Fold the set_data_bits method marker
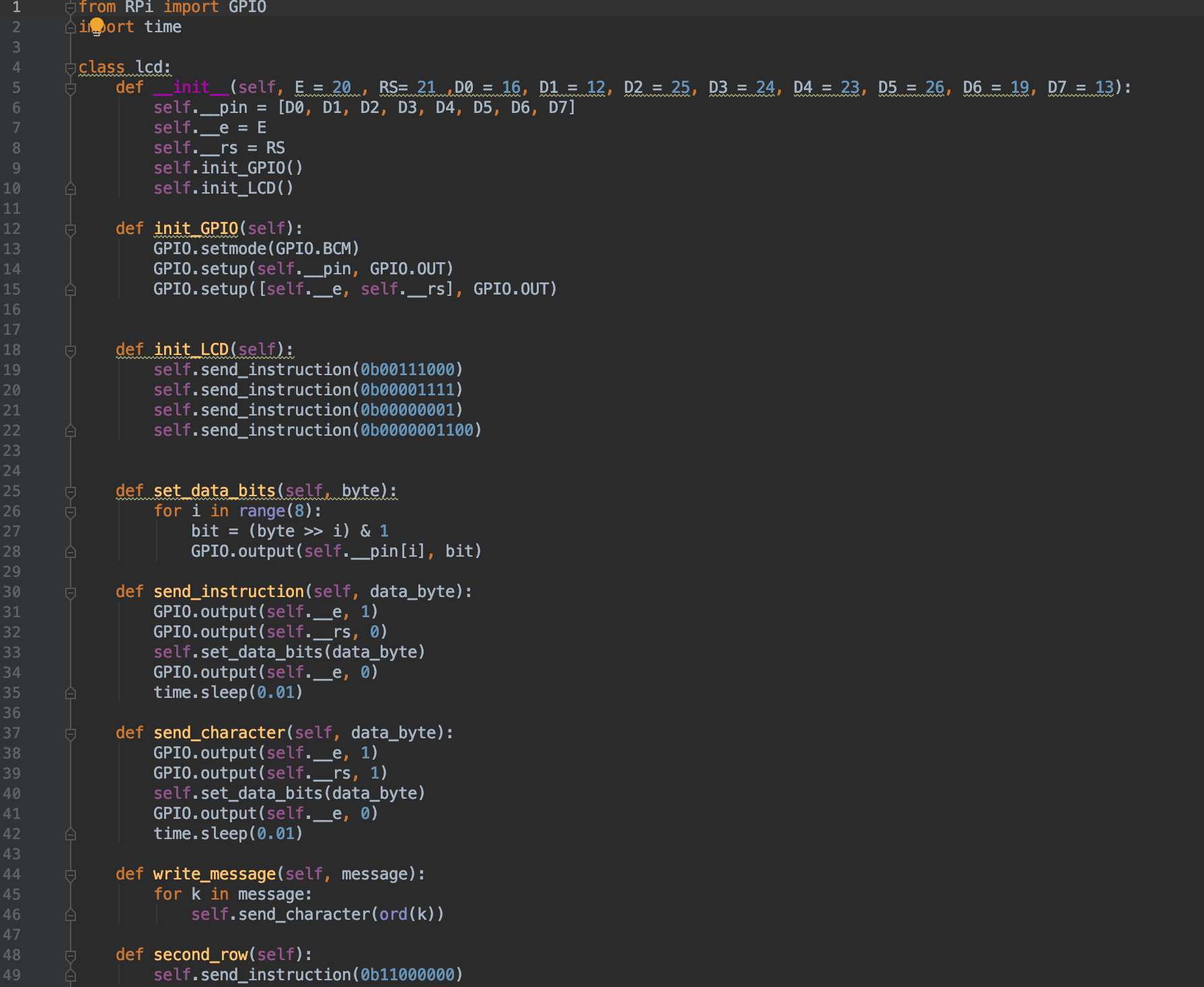This screenshot has width=1204, height=987. pyautogui.click(x=70, y=491)
